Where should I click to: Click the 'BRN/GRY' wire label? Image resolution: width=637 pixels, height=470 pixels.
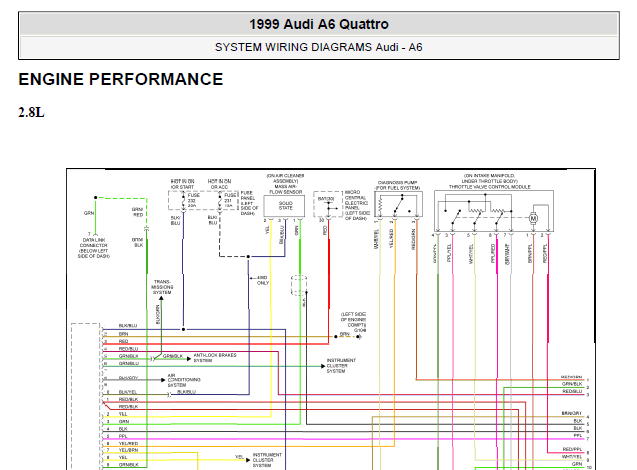572,413
